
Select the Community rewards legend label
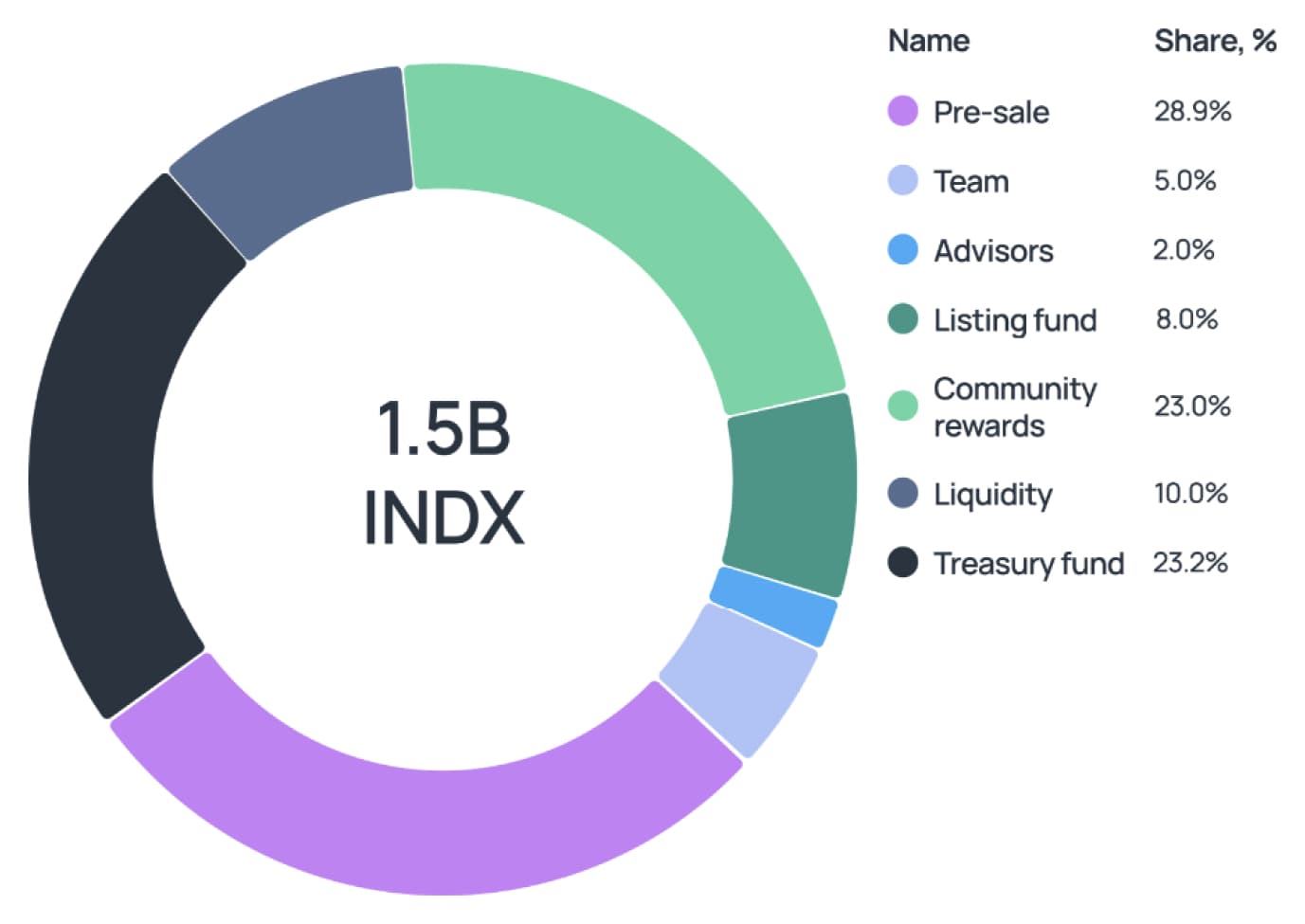pos(1015,407)
